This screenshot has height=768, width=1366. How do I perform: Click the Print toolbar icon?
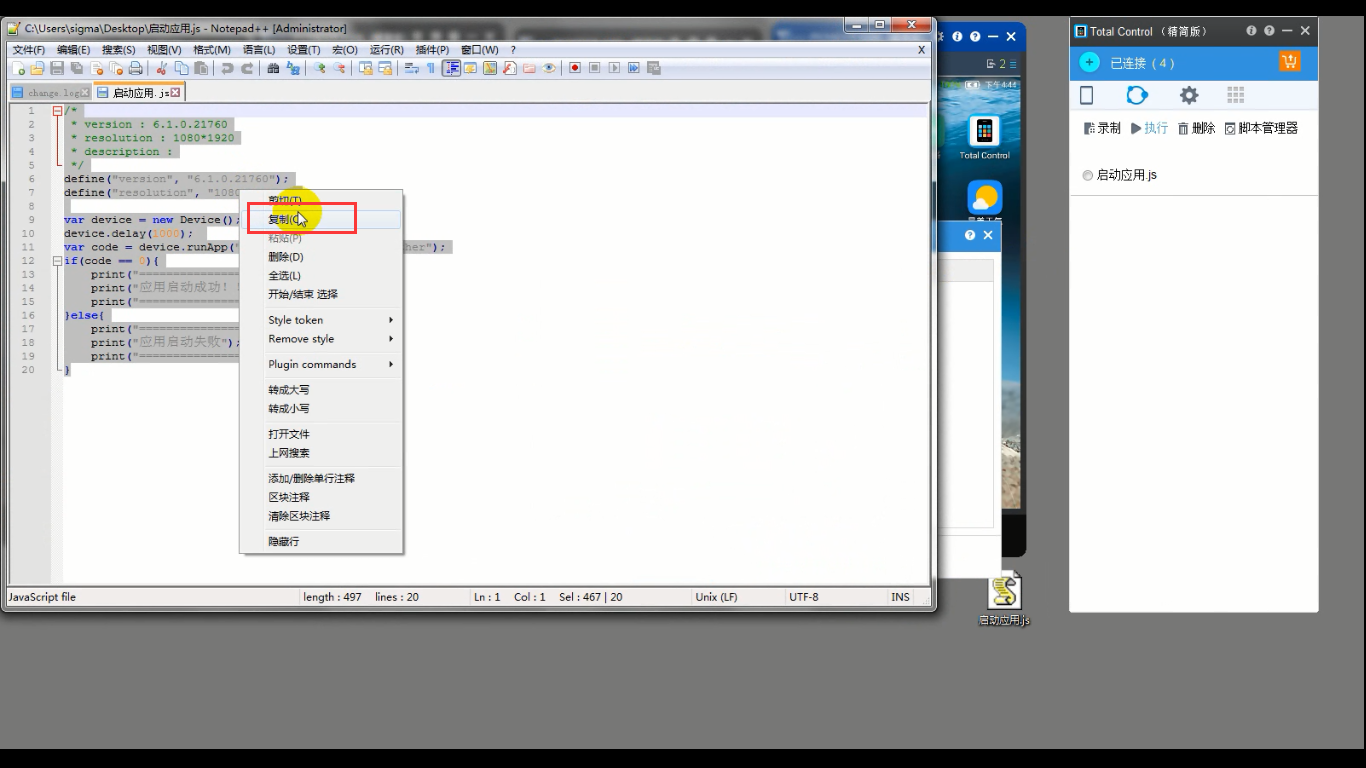pos(136,68)
